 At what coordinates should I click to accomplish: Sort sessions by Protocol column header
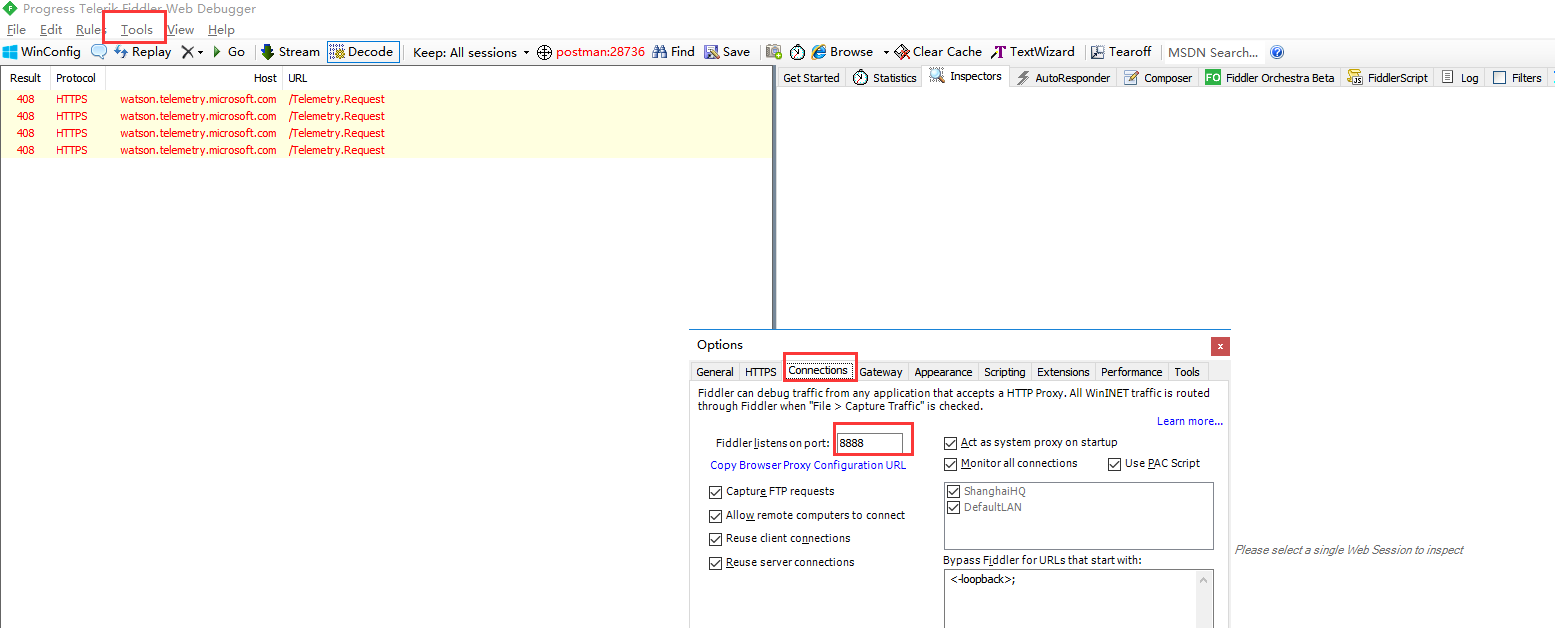pos(77,78)
